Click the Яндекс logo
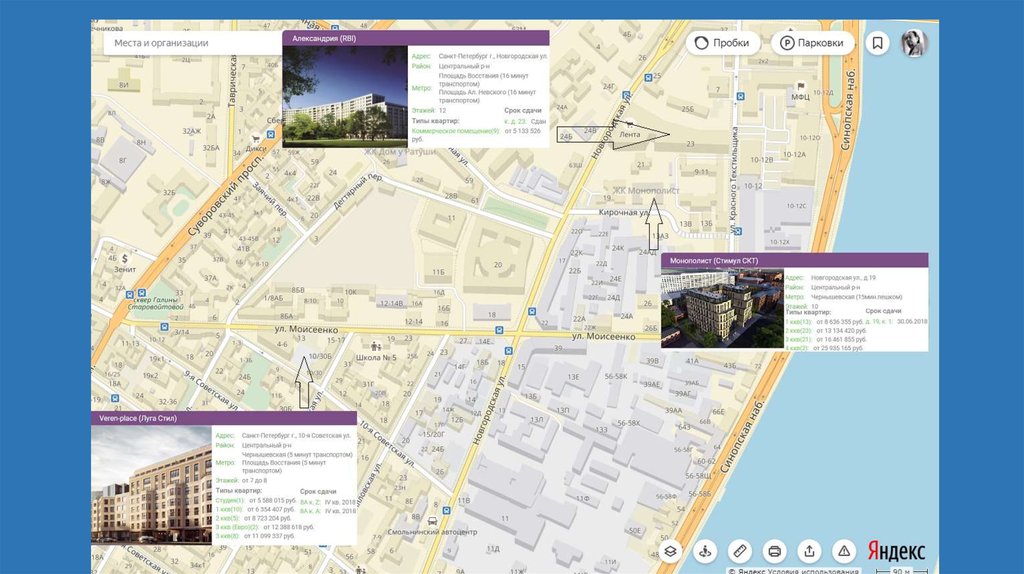This screenshot has height=574, width=1024. pyautogui.click(x=896, y=551)
